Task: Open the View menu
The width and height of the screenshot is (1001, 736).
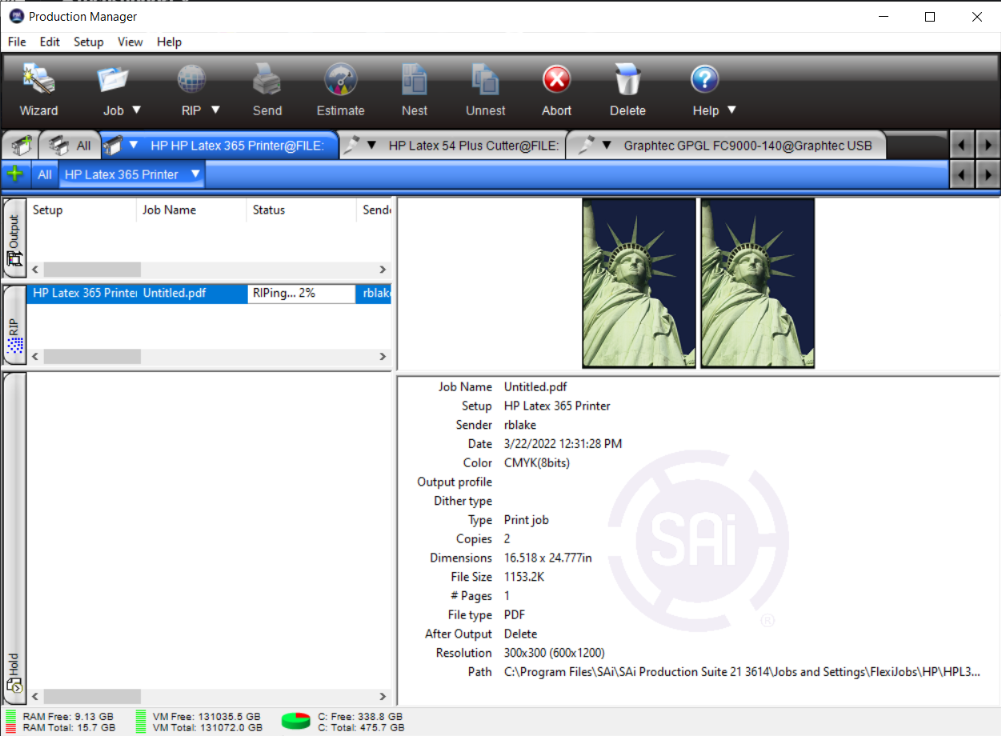Action: pos(130,42)
